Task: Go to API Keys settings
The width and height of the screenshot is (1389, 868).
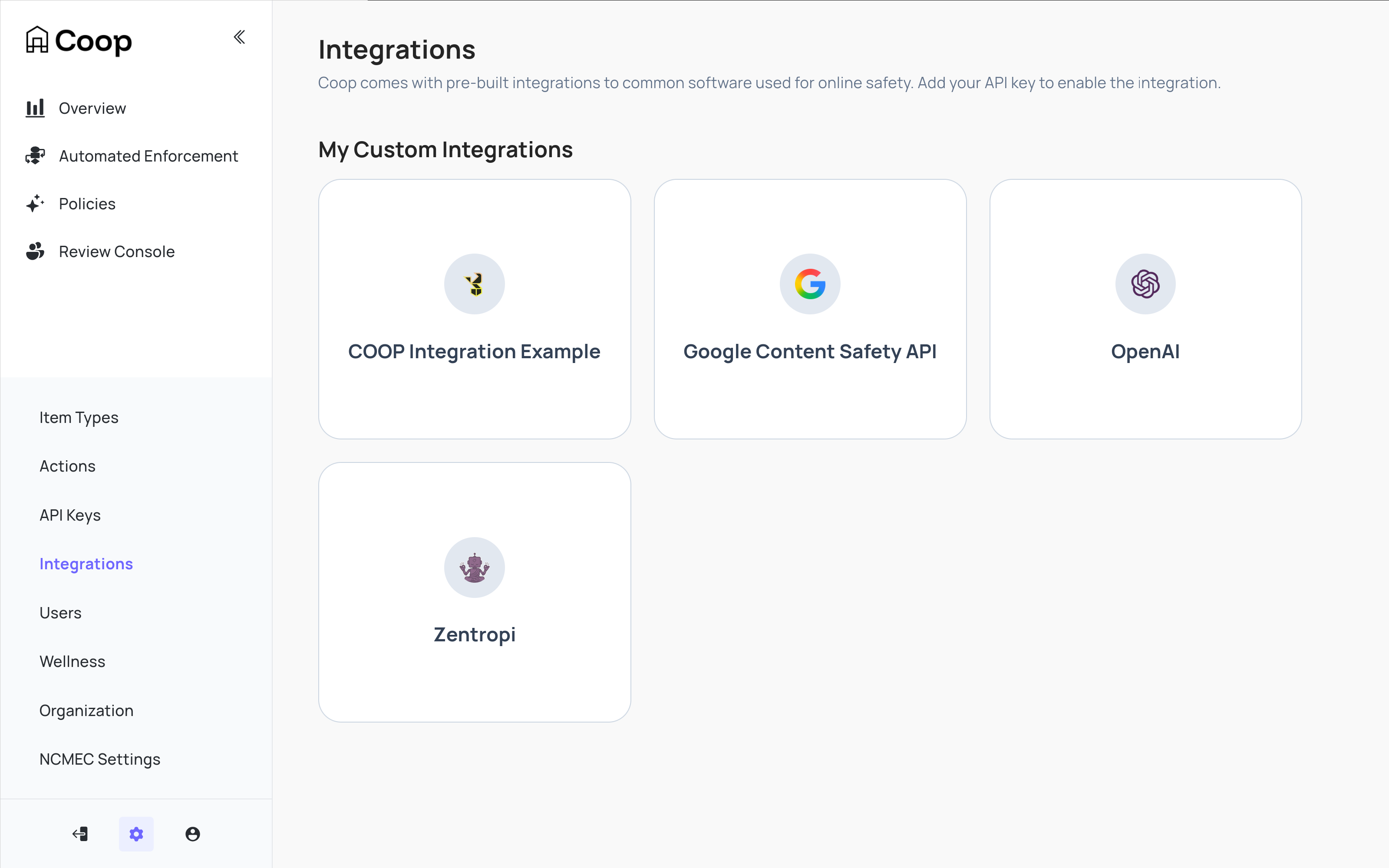Action: tap(70, 515)
